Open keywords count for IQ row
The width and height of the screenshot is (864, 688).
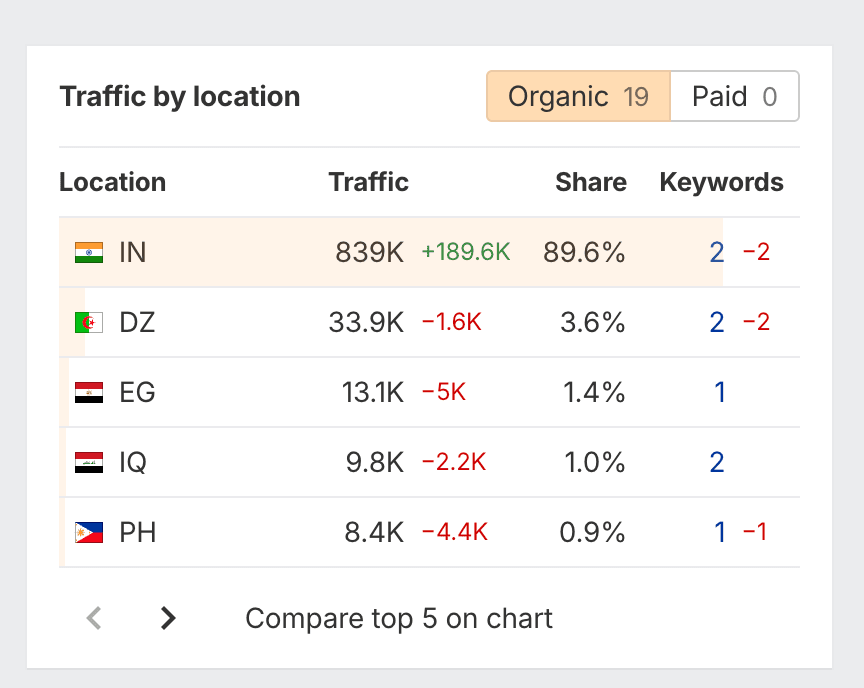tap(716, 463)
